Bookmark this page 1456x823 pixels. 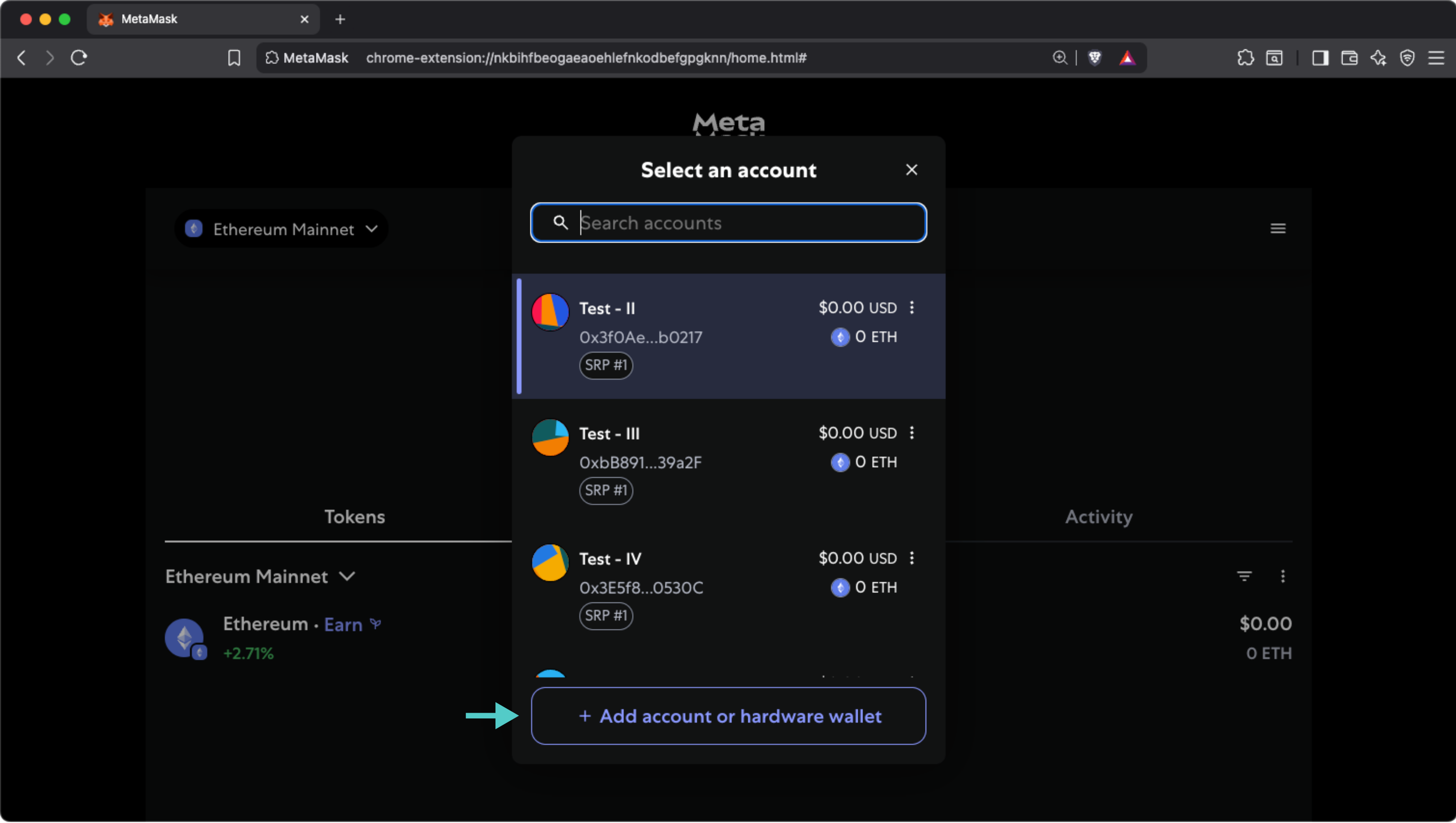pyautogui.click(x=233, y=58)
